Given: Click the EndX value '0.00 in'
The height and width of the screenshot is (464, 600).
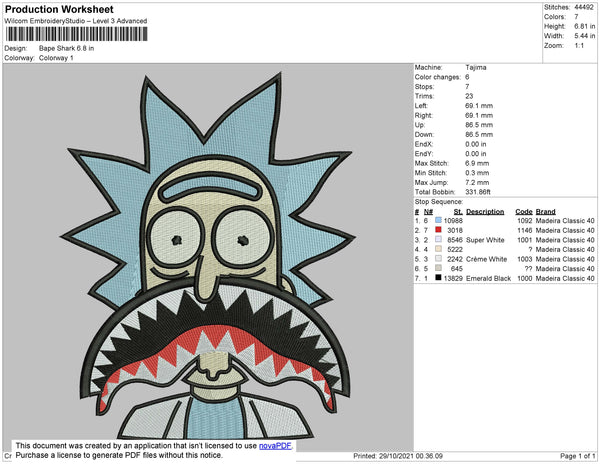Looking at the screenshot, I should tap(476, 144).
